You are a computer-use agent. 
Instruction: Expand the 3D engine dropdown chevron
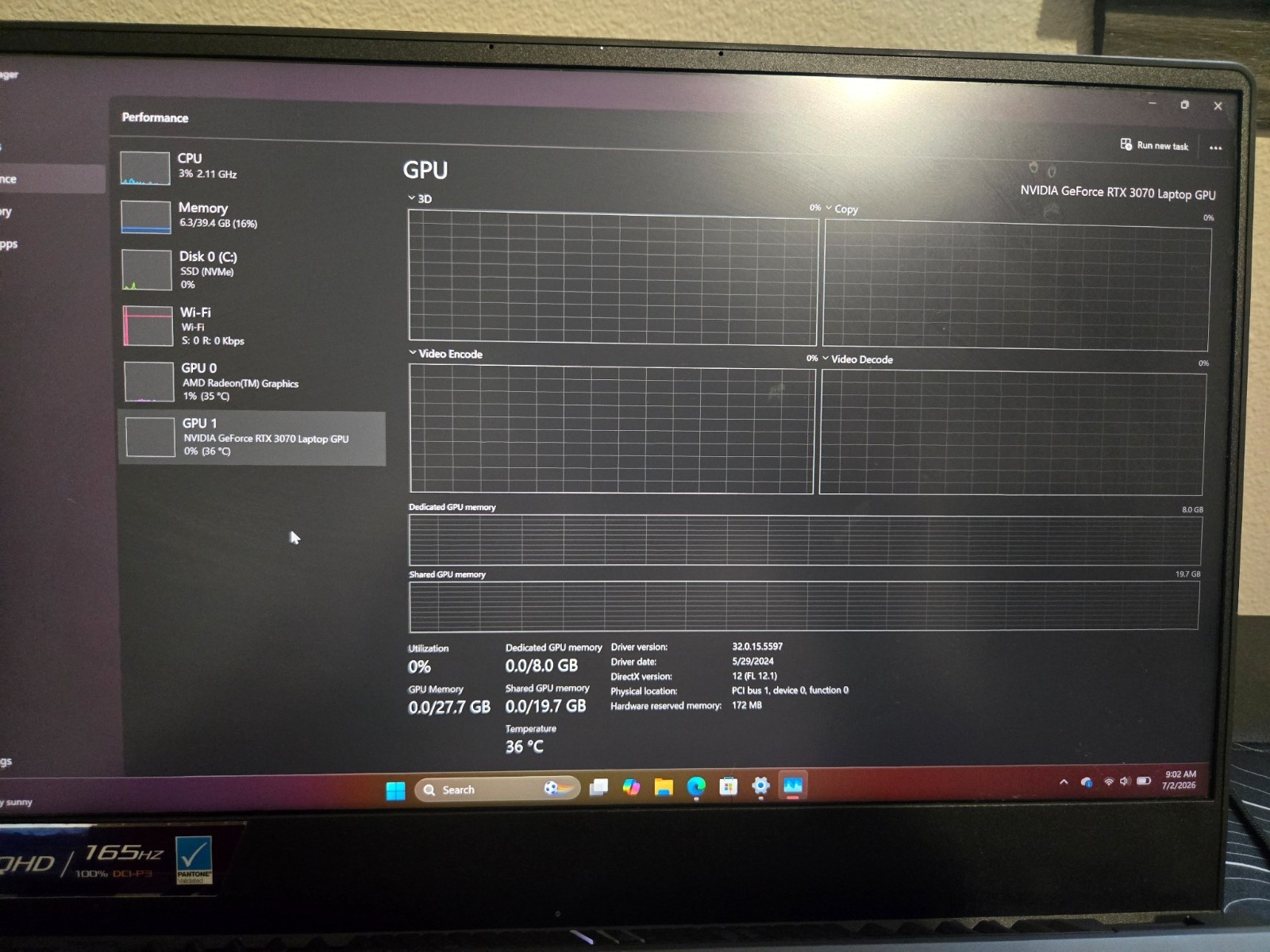pyautogui.click(x=412, y=198)
